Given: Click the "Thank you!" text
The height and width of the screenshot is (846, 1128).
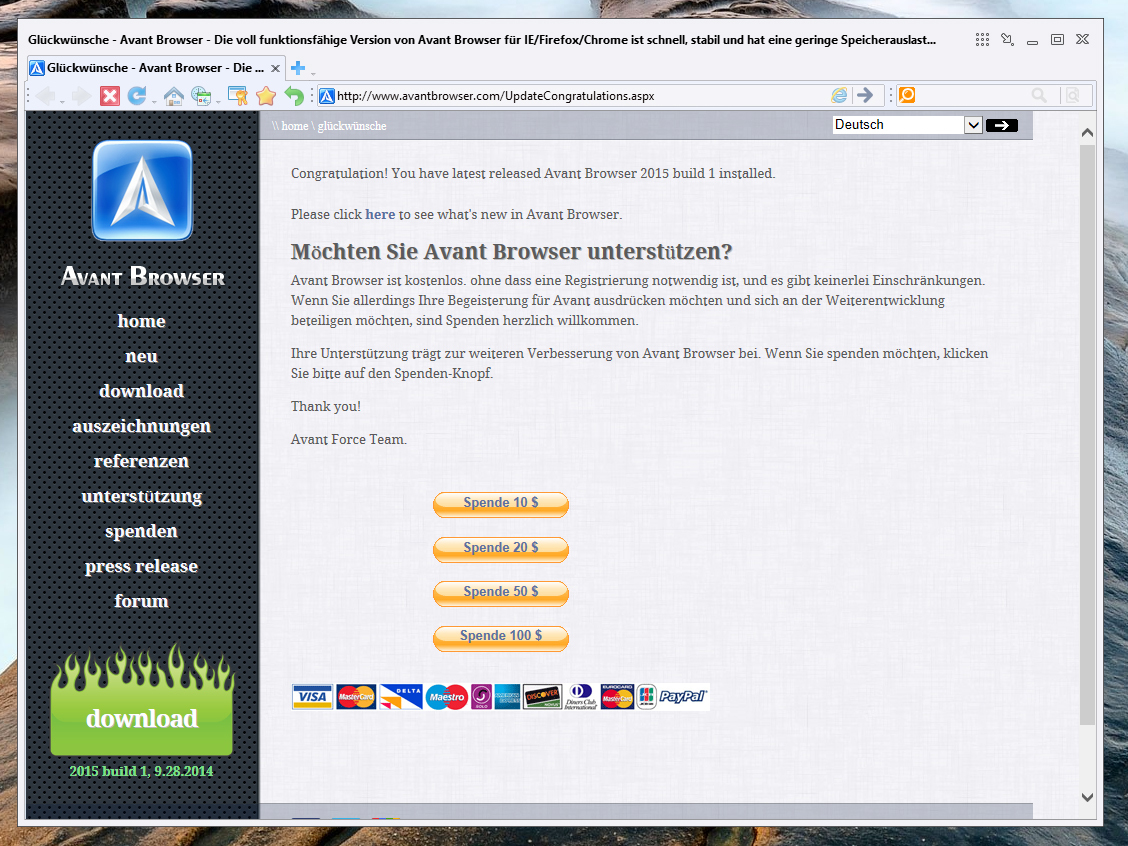Looking at the screenshot, I should tap(326, 406).
